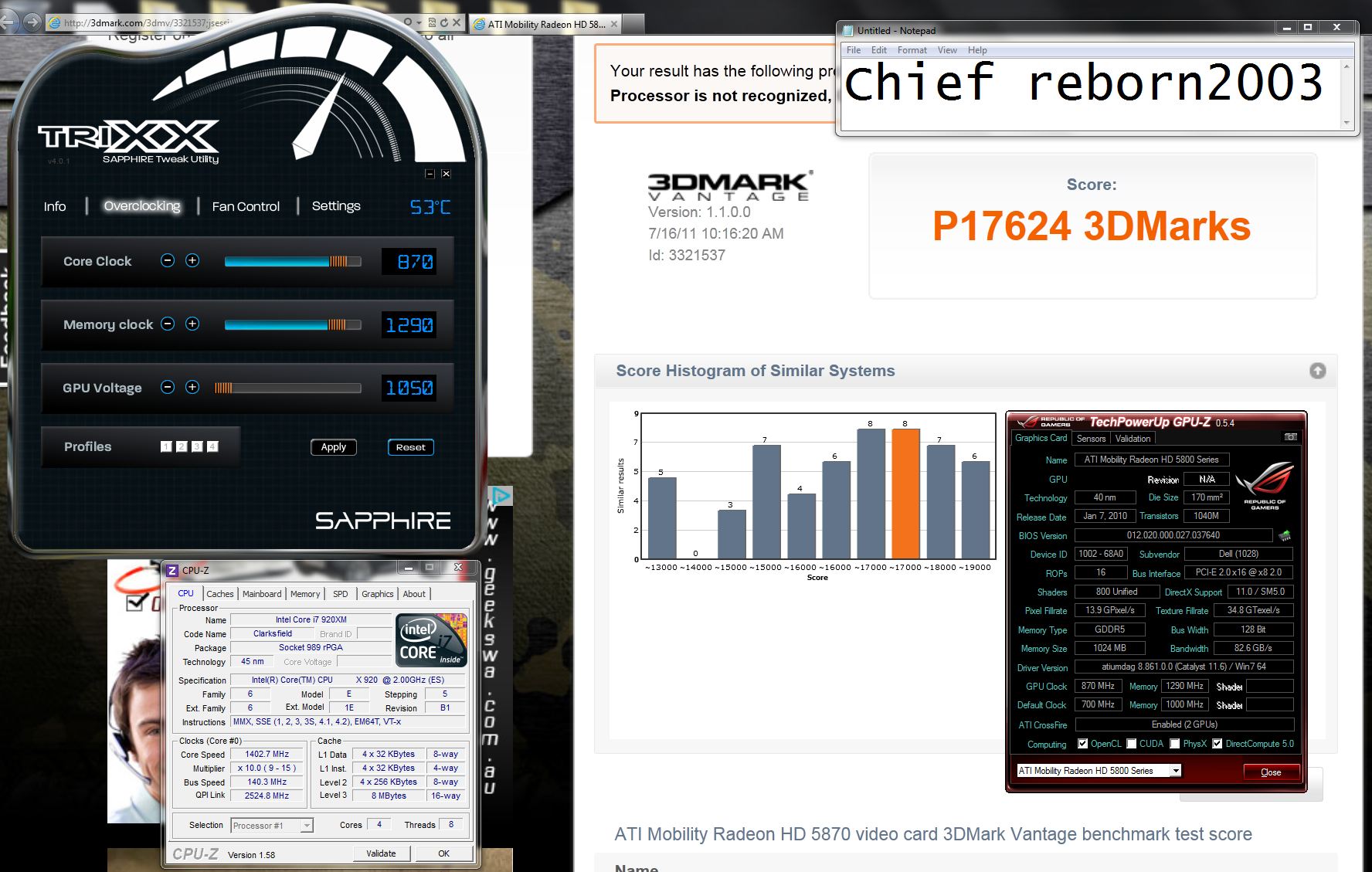This screenshot has width=1372, height=872.
Task: Click the browser Forward arrow
Action: (x=32, y=22)
